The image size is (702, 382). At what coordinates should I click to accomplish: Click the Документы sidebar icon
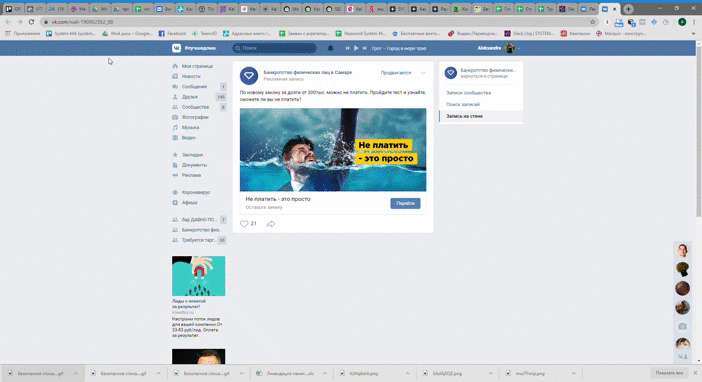coord(175,165)
